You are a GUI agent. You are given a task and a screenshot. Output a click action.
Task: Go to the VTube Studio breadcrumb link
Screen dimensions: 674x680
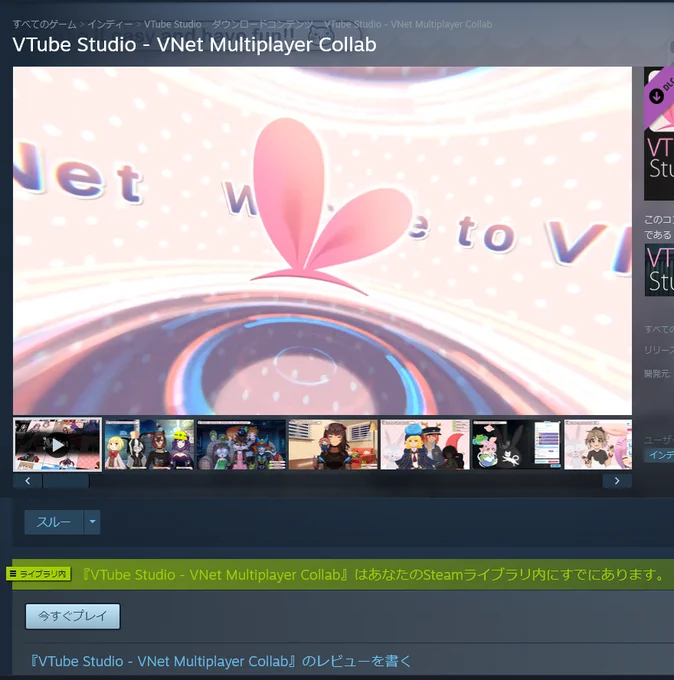tap(173, 24)
